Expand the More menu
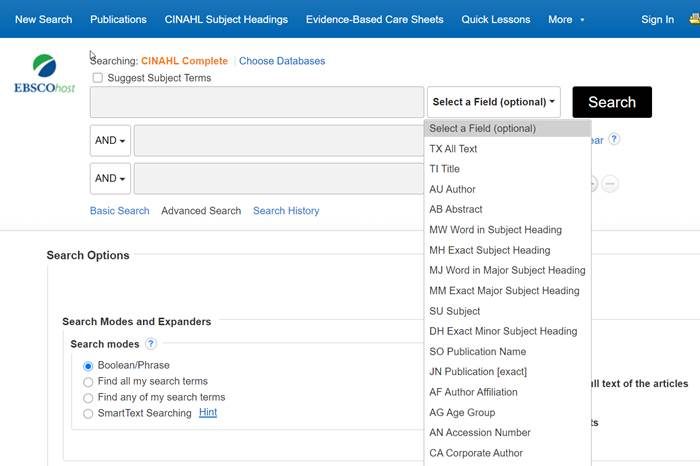This screenshot has width=700, height=466. pyautogui.click(x=566, y=20)
